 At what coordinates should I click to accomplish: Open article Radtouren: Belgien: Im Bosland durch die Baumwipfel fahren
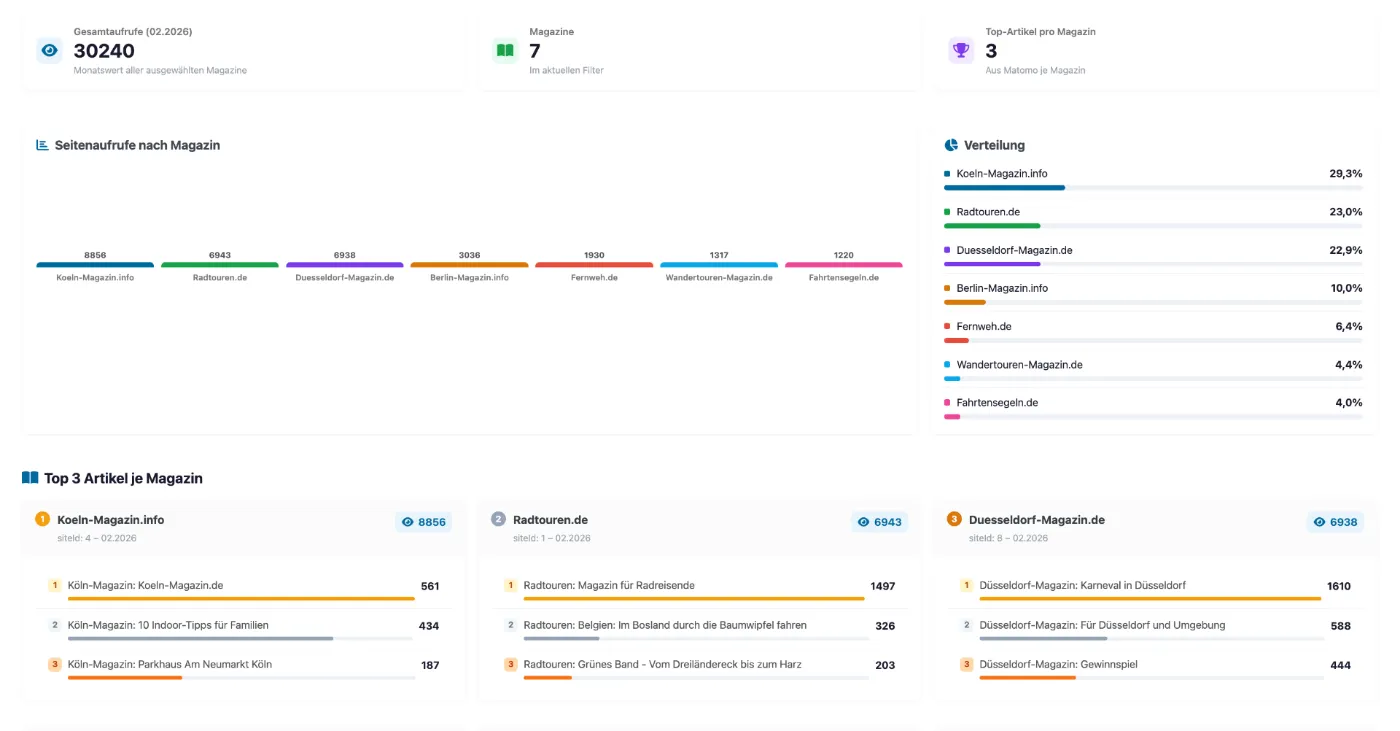(665, 625)
